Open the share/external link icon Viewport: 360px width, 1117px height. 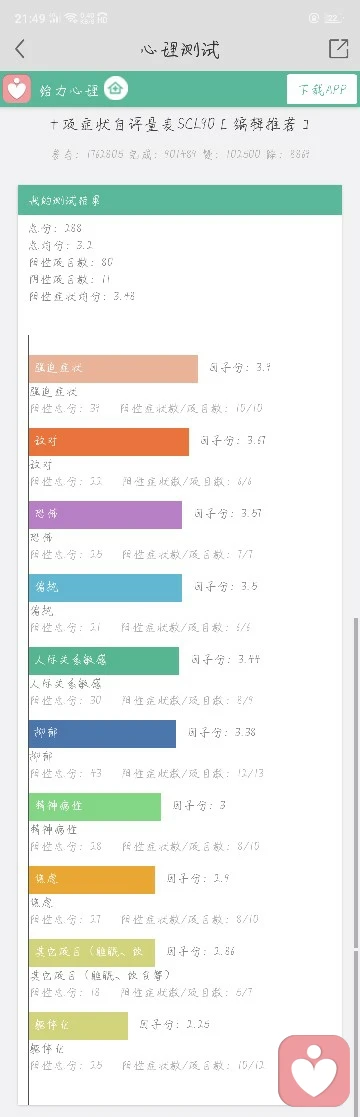pyautogui.click(x=339, y=48)
